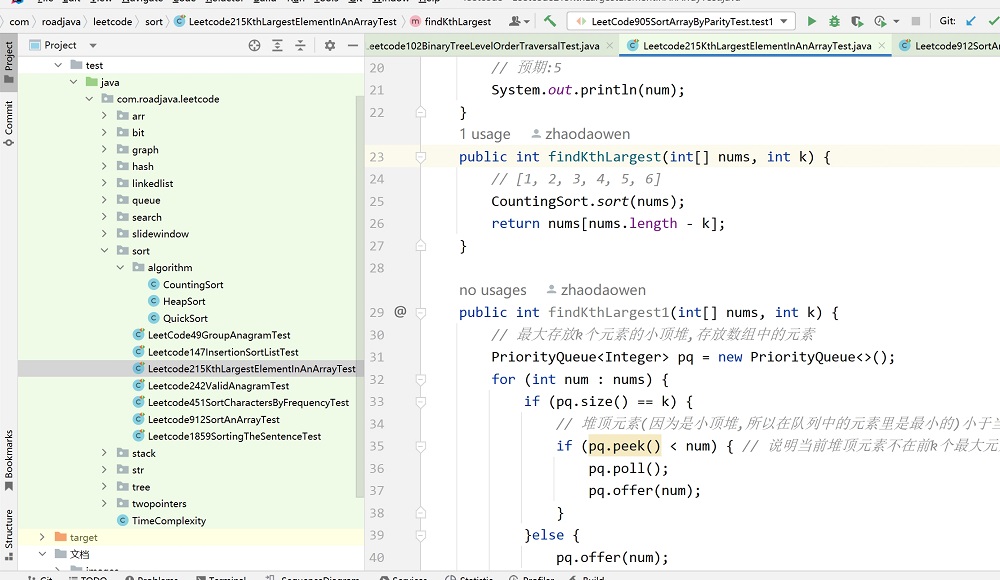The width and height of the screenshot is (1000, 580).
Task: Run the selected configuration with green play icon
Action: tap(811, 21)
